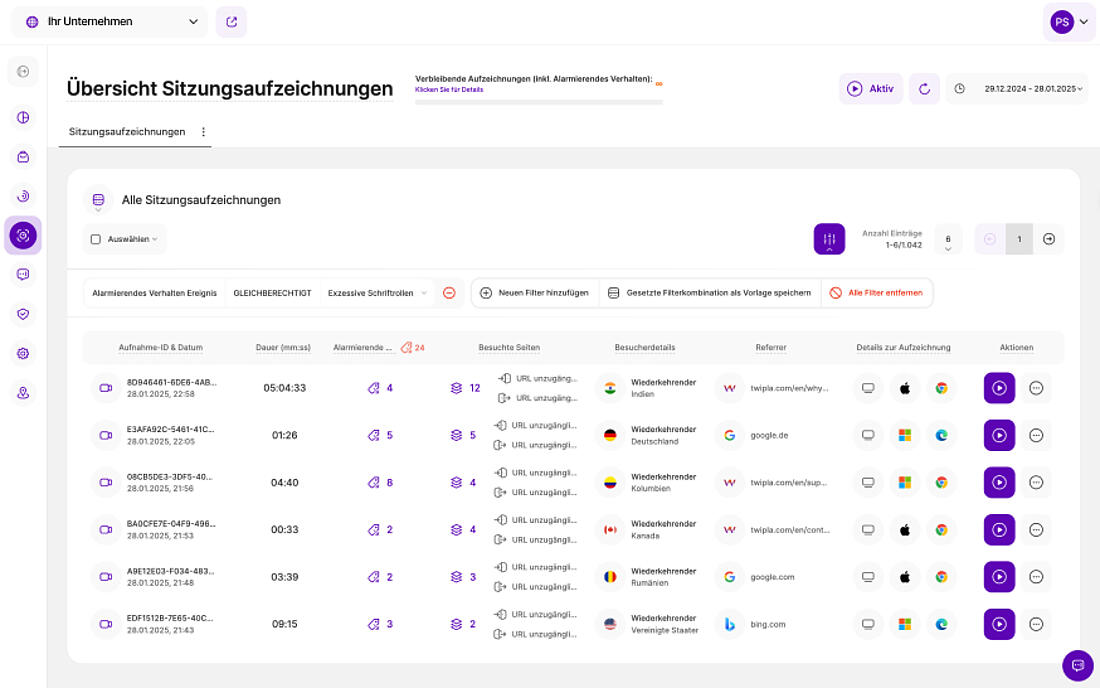Viewport: 1100px width, 688px height.
Task: Open the session recordings sidebar icon
Action: pos(23,235)
